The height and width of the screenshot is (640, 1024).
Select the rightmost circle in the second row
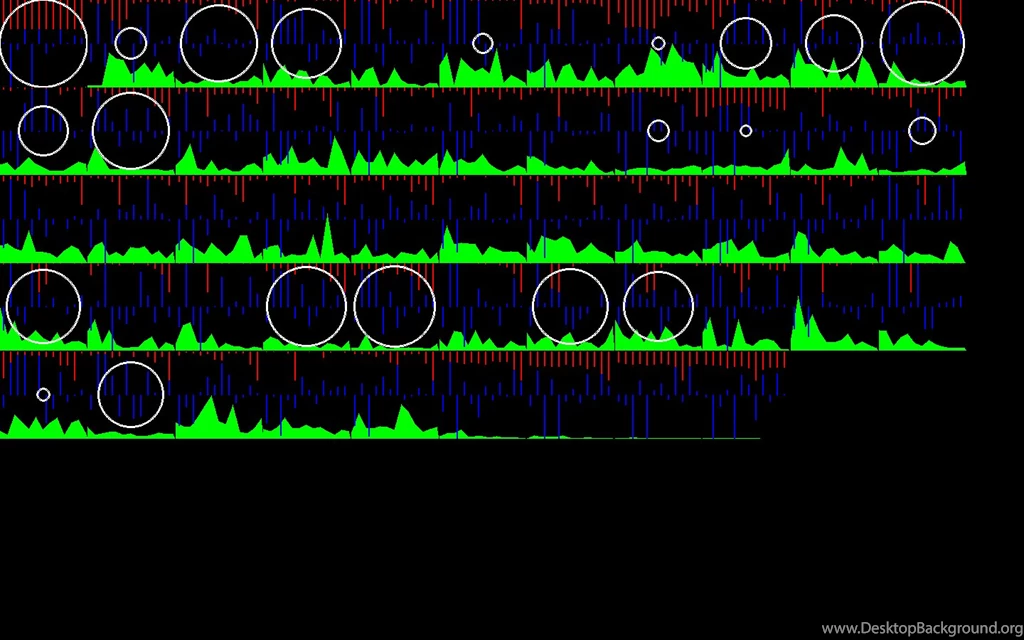pos(922,131)
